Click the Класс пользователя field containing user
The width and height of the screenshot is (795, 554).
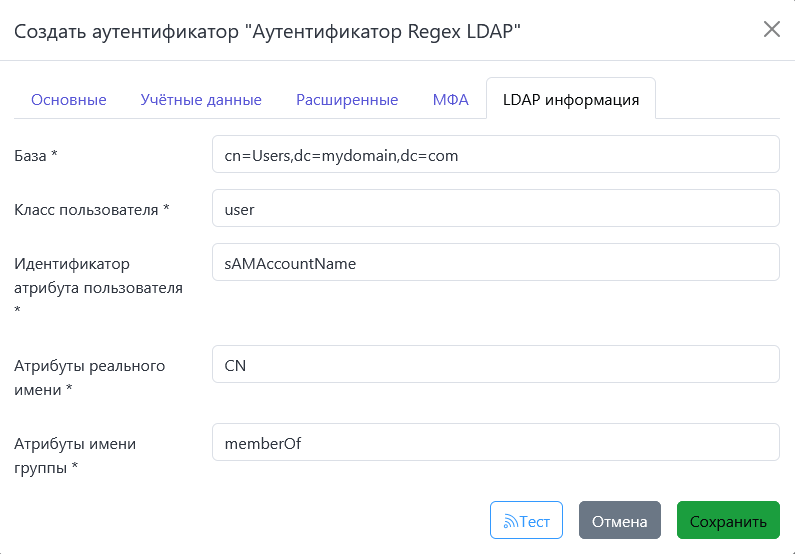495,209
